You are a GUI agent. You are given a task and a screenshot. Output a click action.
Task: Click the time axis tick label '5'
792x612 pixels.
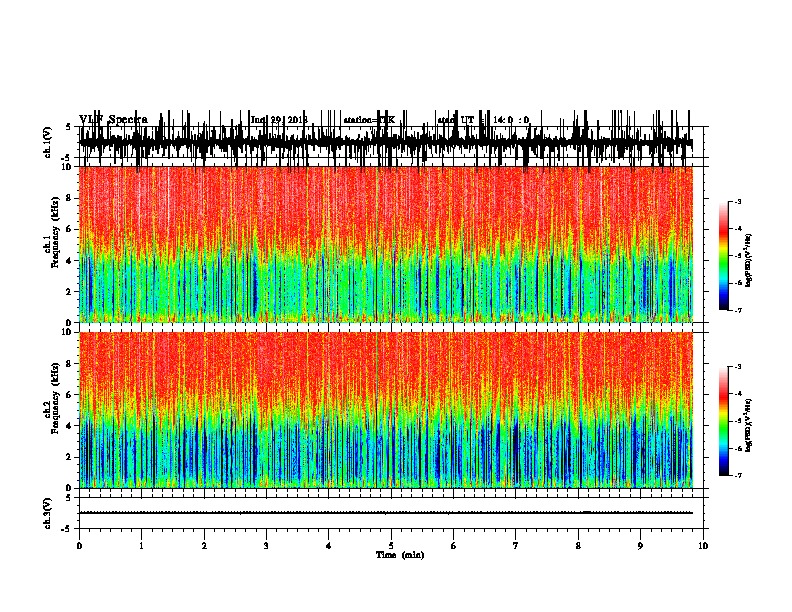point(391,546)
